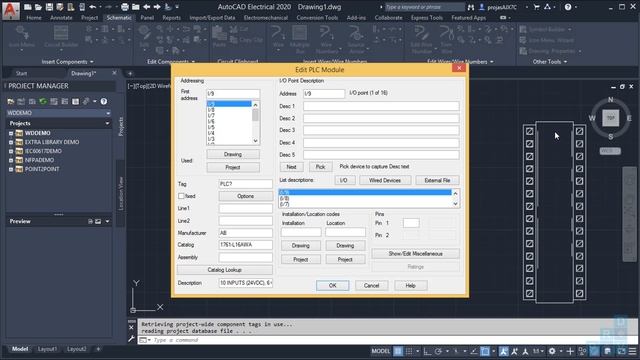Image resolution: width=640 pixels, height=360 pixels.
Task: Select the (I/8) row in descriptions list
Action: (x=365, y=198)
